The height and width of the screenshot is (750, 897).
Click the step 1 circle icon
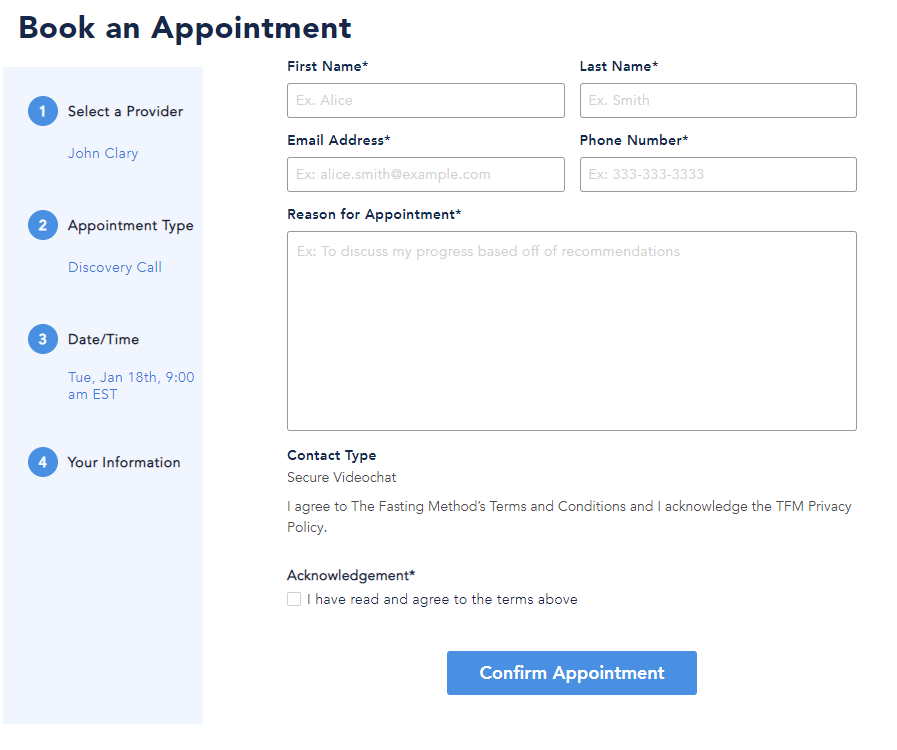pos(43,111)
